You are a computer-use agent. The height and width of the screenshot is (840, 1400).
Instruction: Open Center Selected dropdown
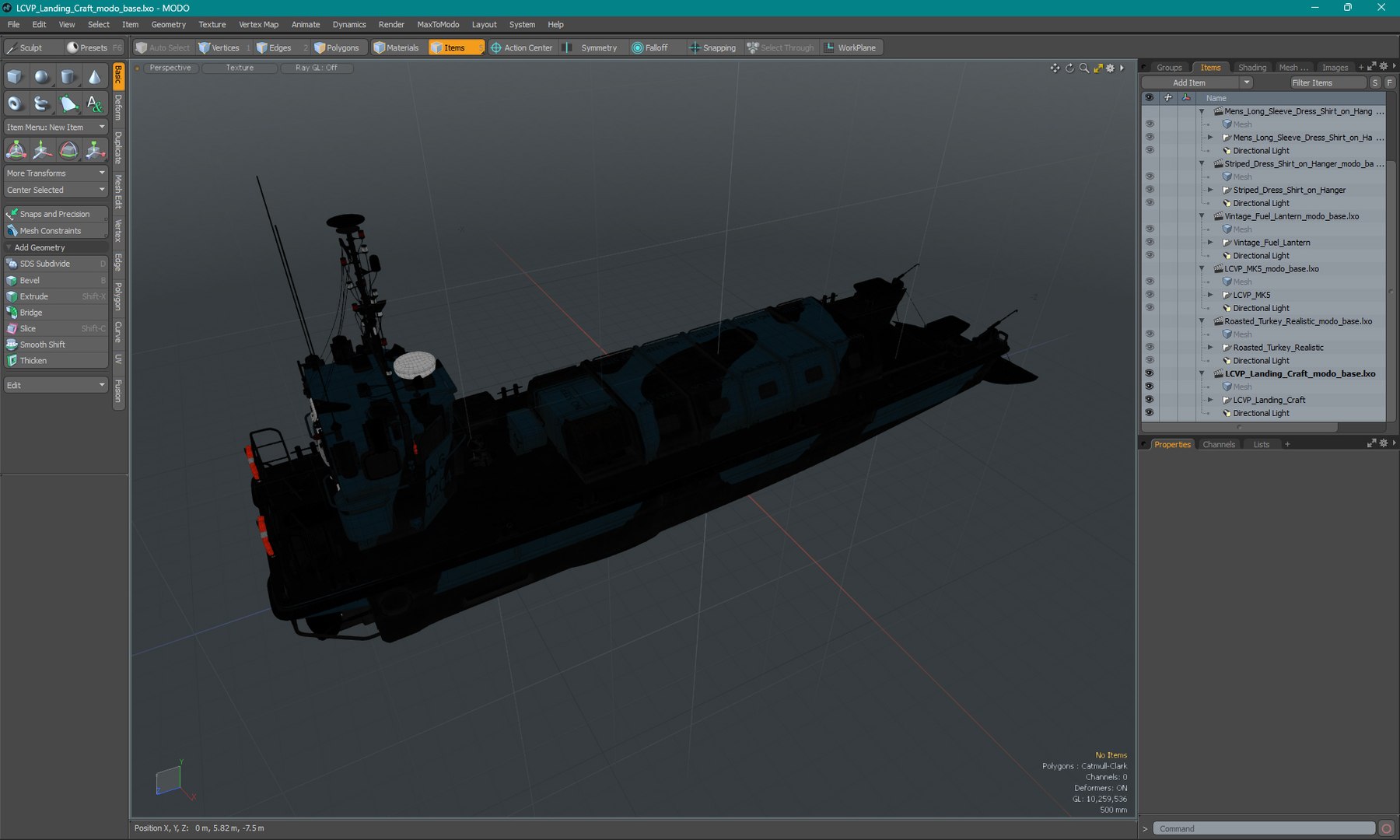pos(56,190)
